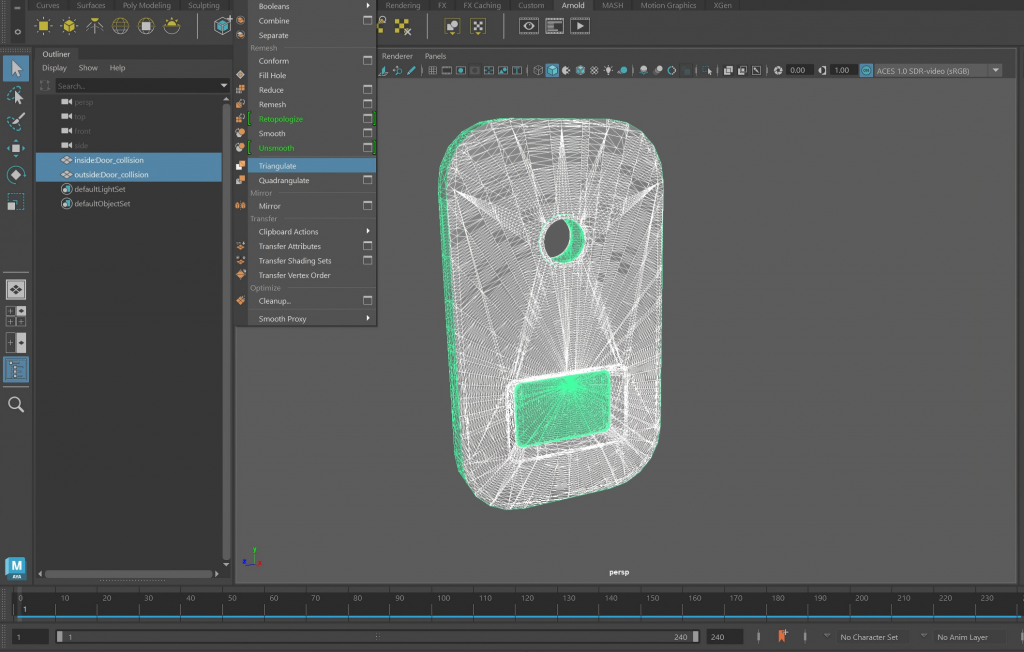The image size is (1024, 652).
Task: Open the Cleanup option box
Action: click(368, 301)
